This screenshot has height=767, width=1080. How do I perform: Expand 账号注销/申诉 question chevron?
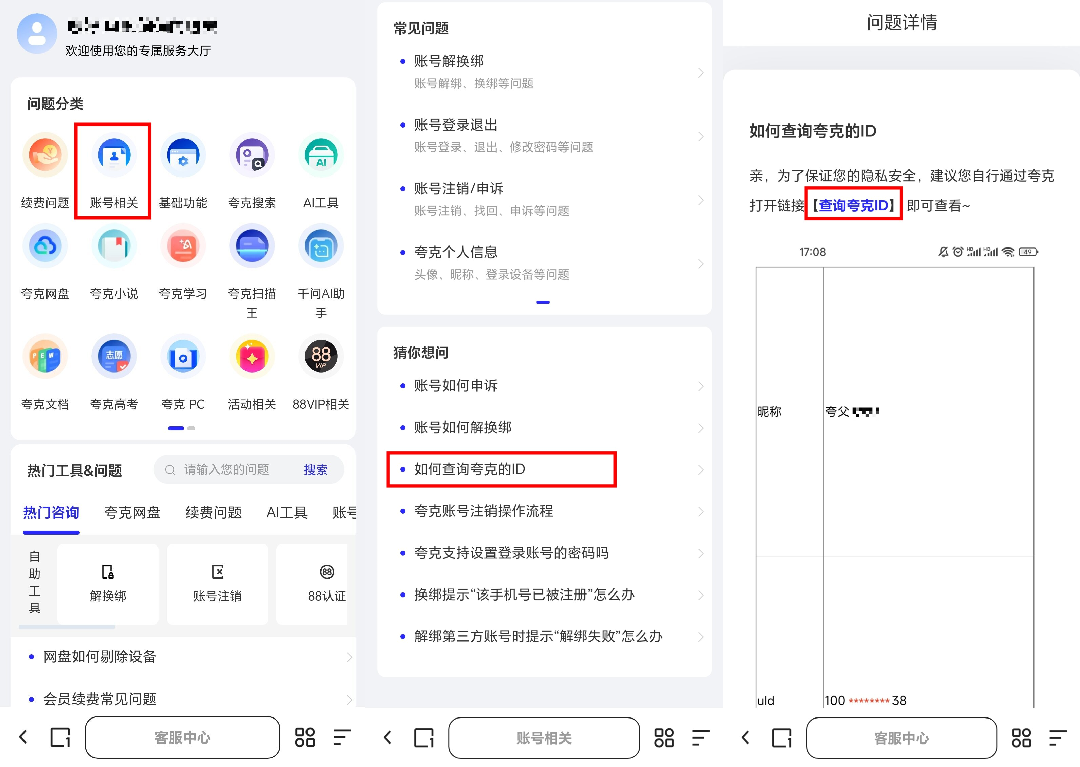coord(700,200)
